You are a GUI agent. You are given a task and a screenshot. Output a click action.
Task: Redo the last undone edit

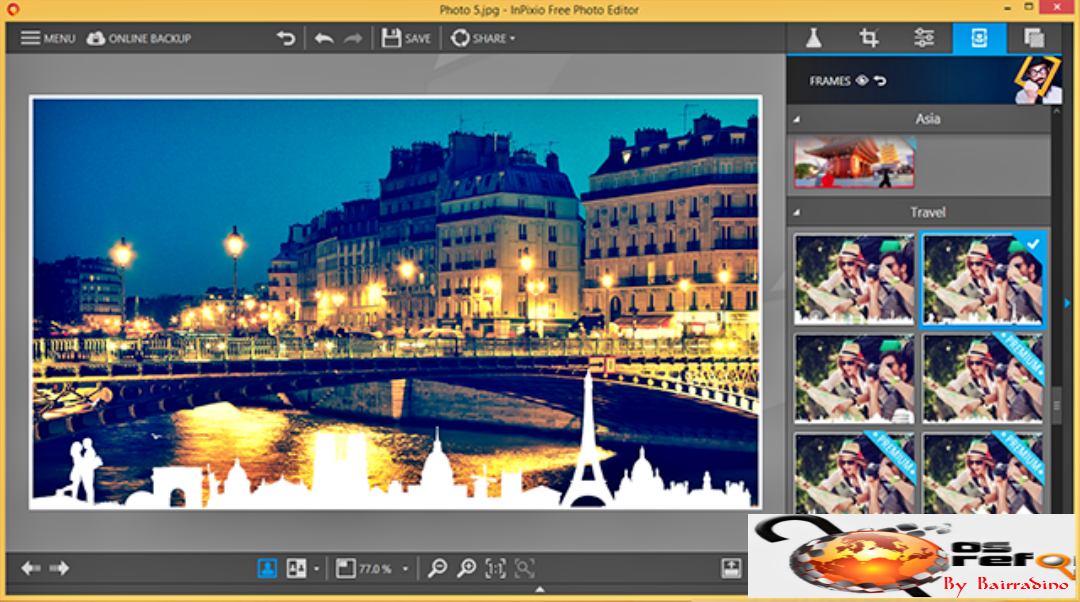(x=353, y=38)
